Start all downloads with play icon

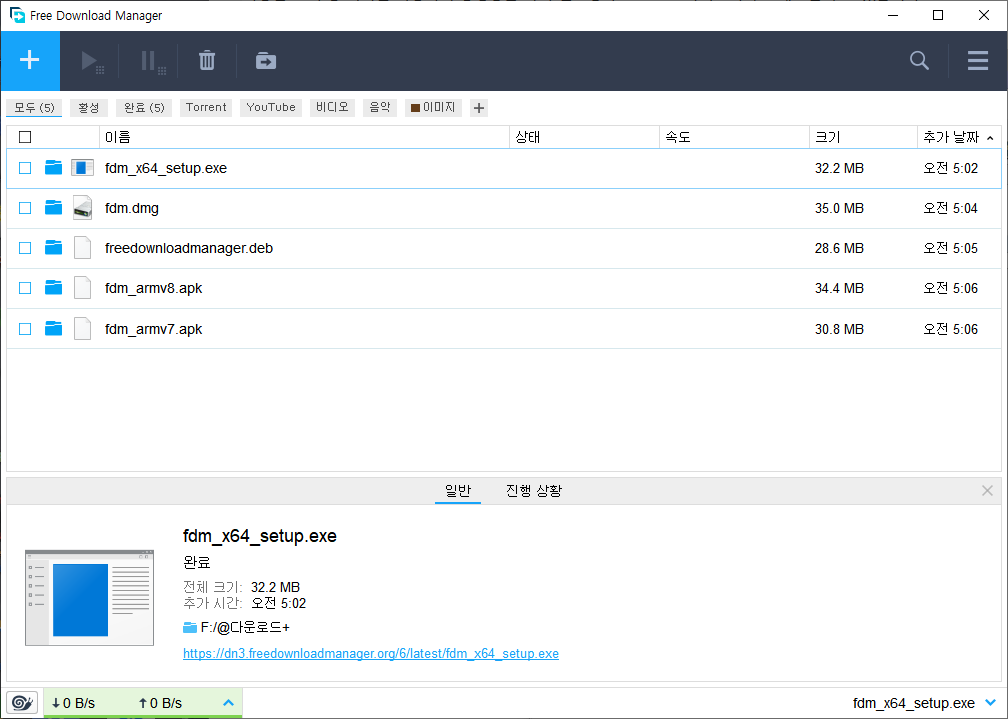[92, 62]
